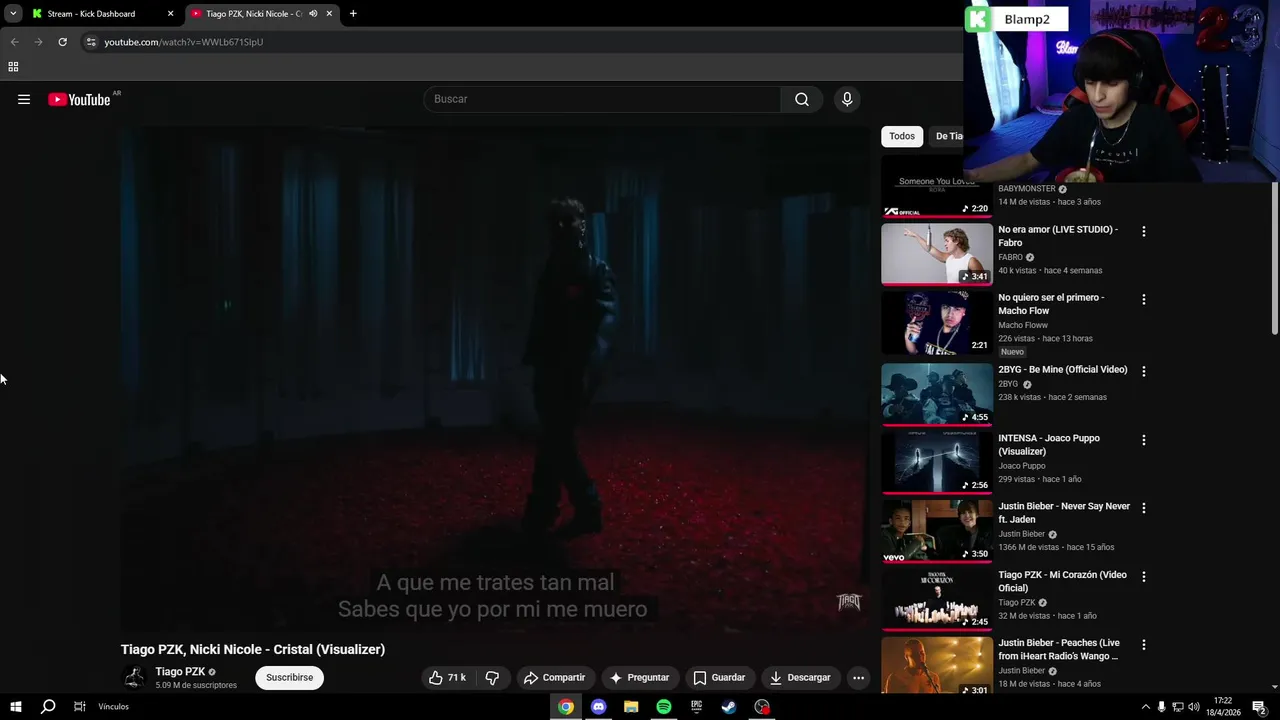
Task: Play INTENSA - Joaco Puppo (Visualizer)
Action: (x=936, y=463)
